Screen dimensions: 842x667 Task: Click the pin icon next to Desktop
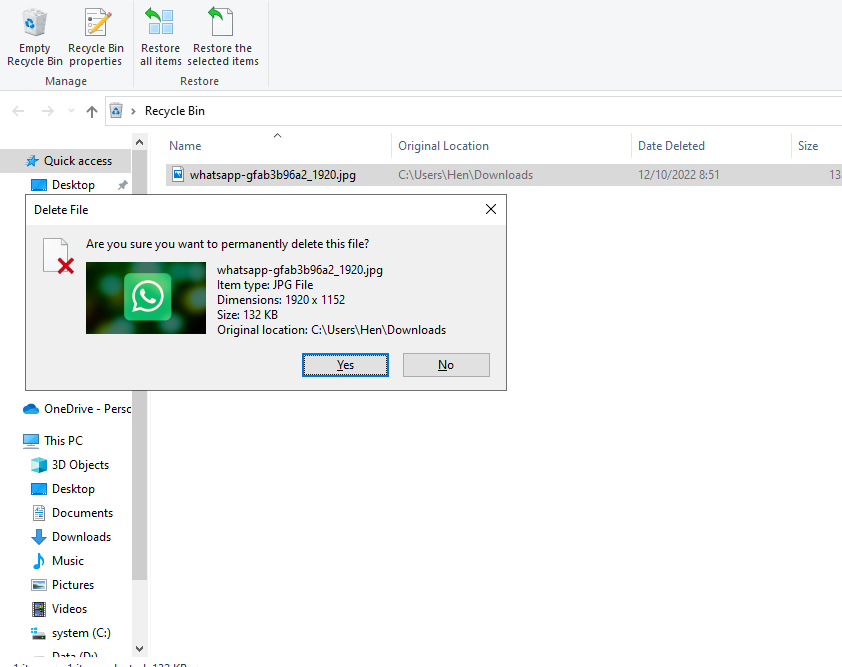(x=122, y=185)
